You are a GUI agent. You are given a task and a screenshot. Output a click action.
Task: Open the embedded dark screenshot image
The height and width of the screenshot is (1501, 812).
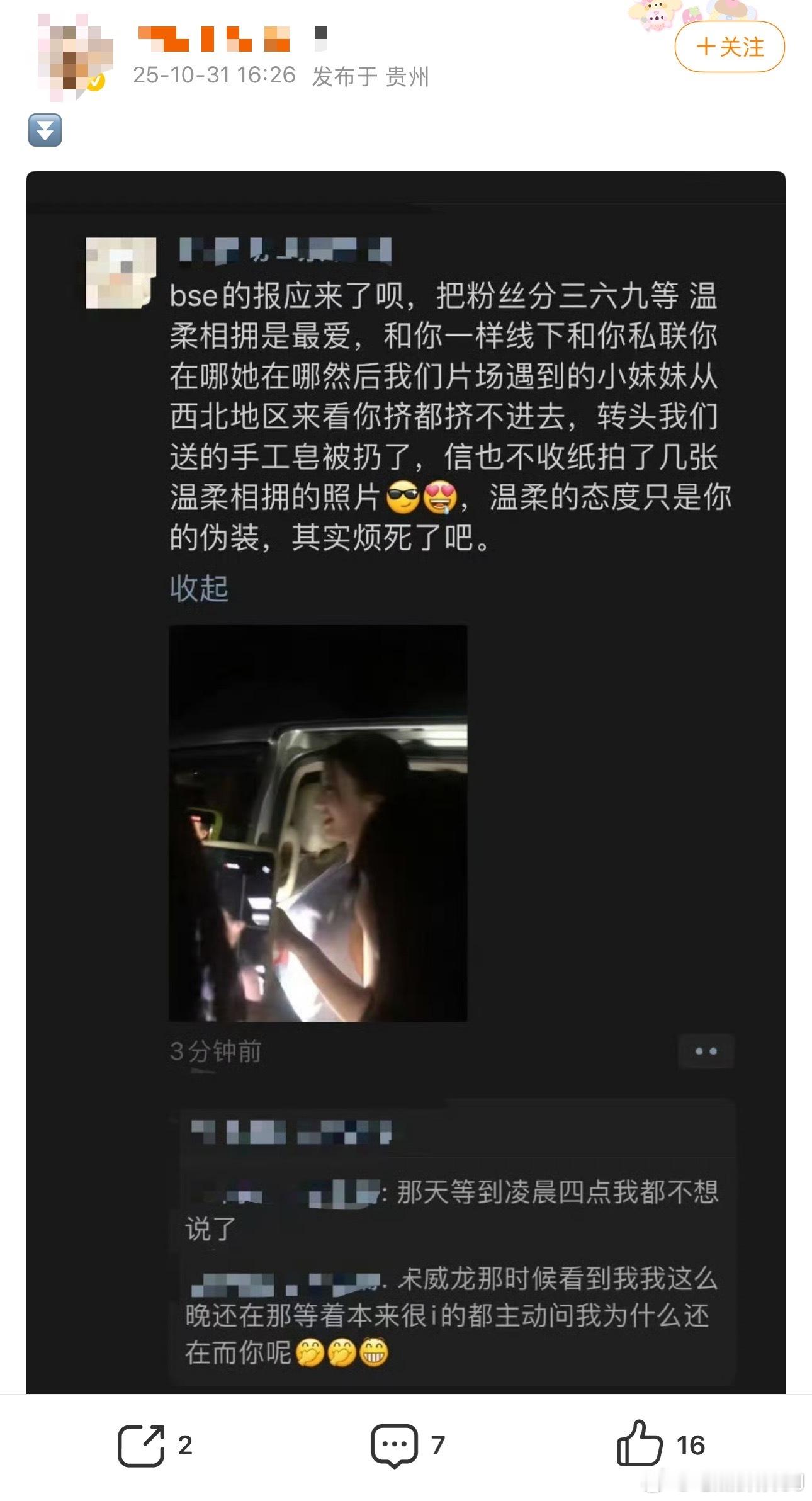(x=406, y=783)
